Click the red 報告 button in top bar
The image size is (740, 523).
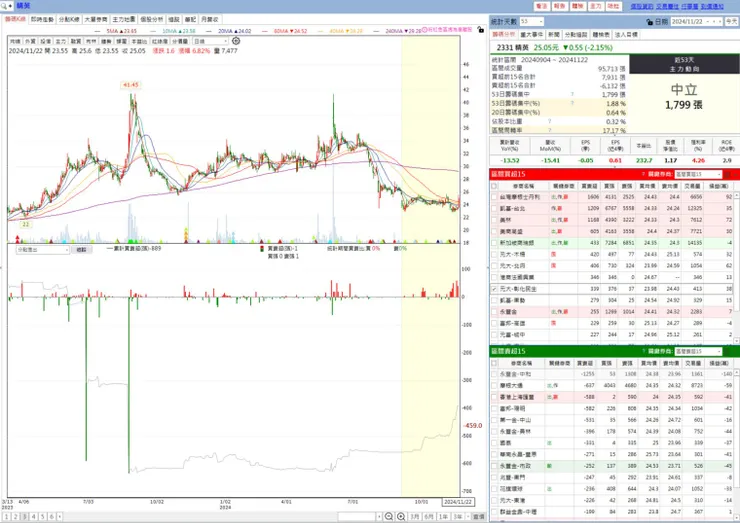(x=560, y=6)
